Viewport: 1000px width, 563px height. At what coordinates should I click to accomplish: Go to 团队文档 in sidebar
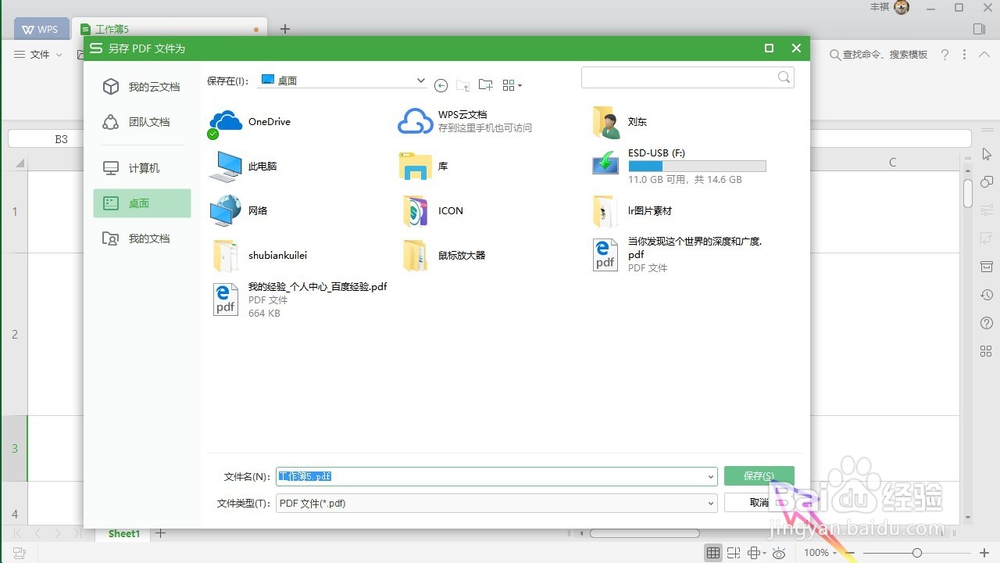(x=142, y=122)
